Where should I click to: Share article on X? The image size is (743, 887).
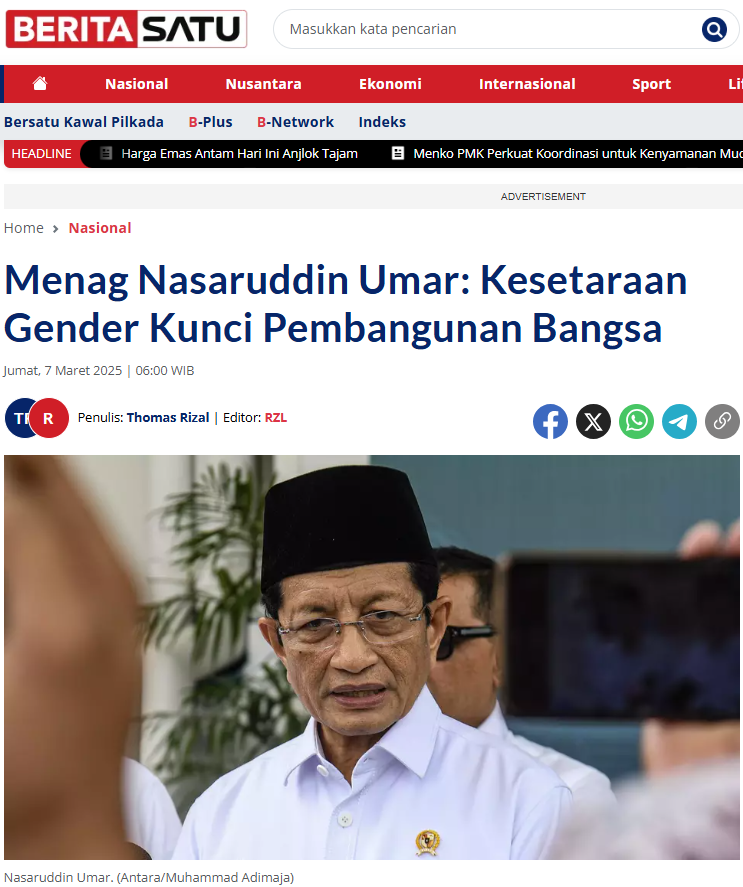tap(593, 421)
